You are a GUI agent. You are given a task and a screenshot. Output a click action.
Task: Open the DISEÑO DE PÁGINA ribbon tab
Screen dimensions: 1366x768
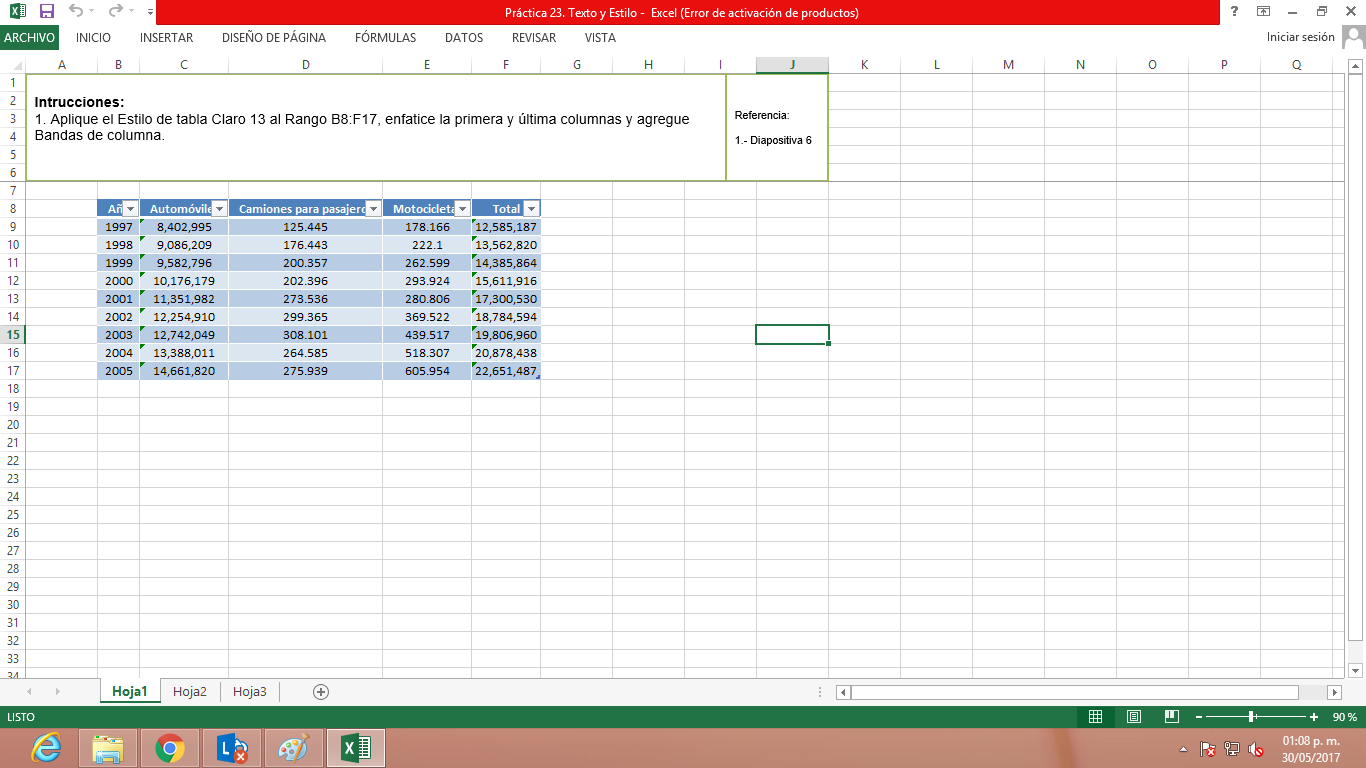pyautogui.click(x=274, y=38)
